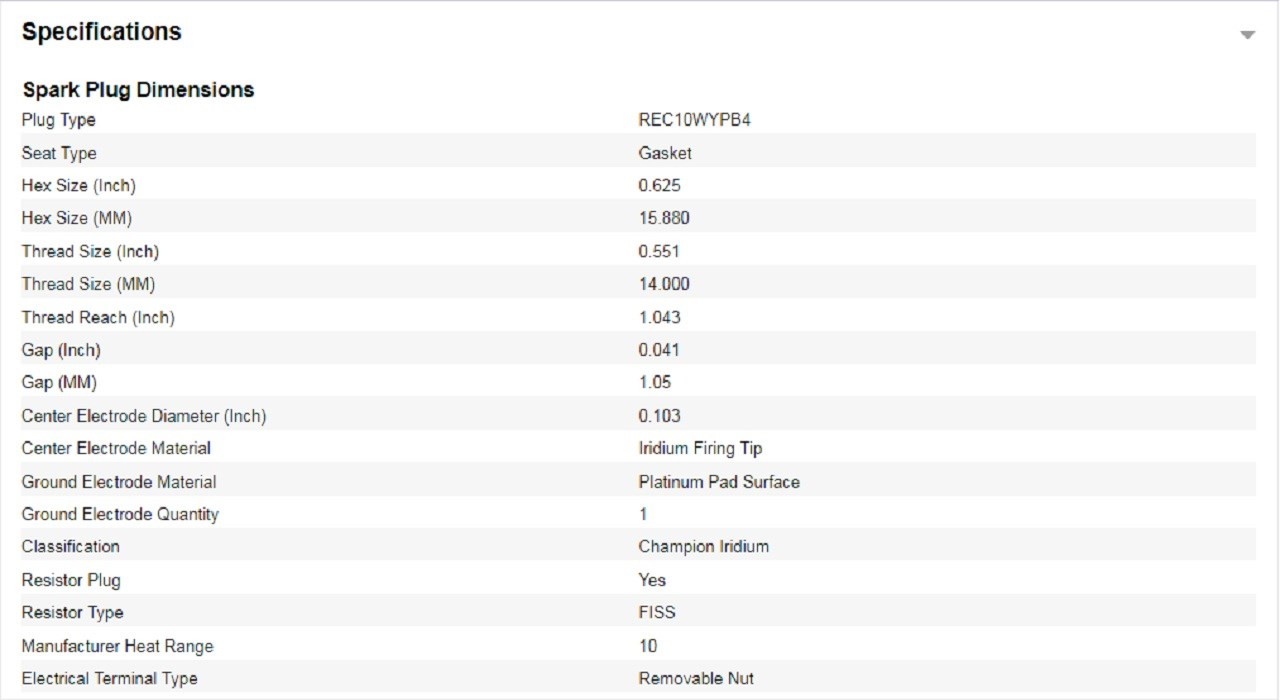The image size is (1280, 700).
Task: Select the Gap (MM) value 1.05
Action: (x=655, y=382)
